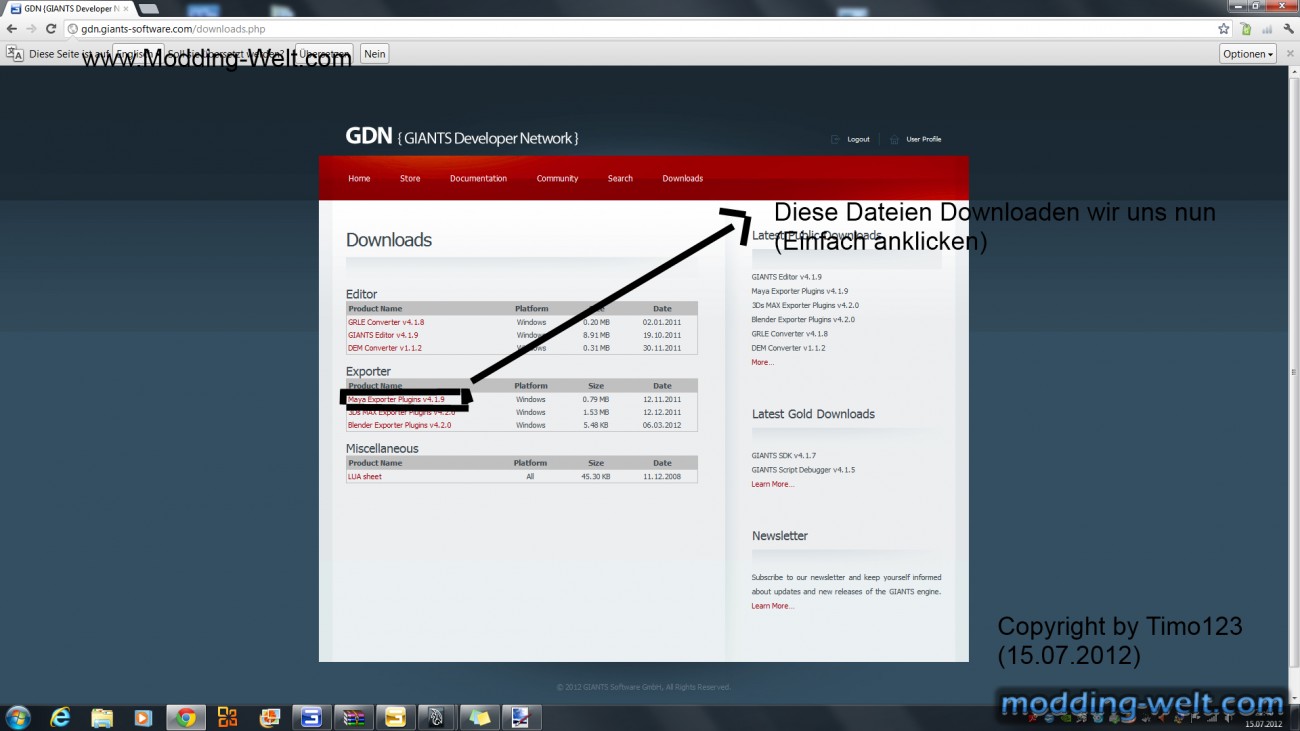Open a new tab with the new-tab button
The image size is (1300, 731).
pyautogui.click(x=148, y=8)
